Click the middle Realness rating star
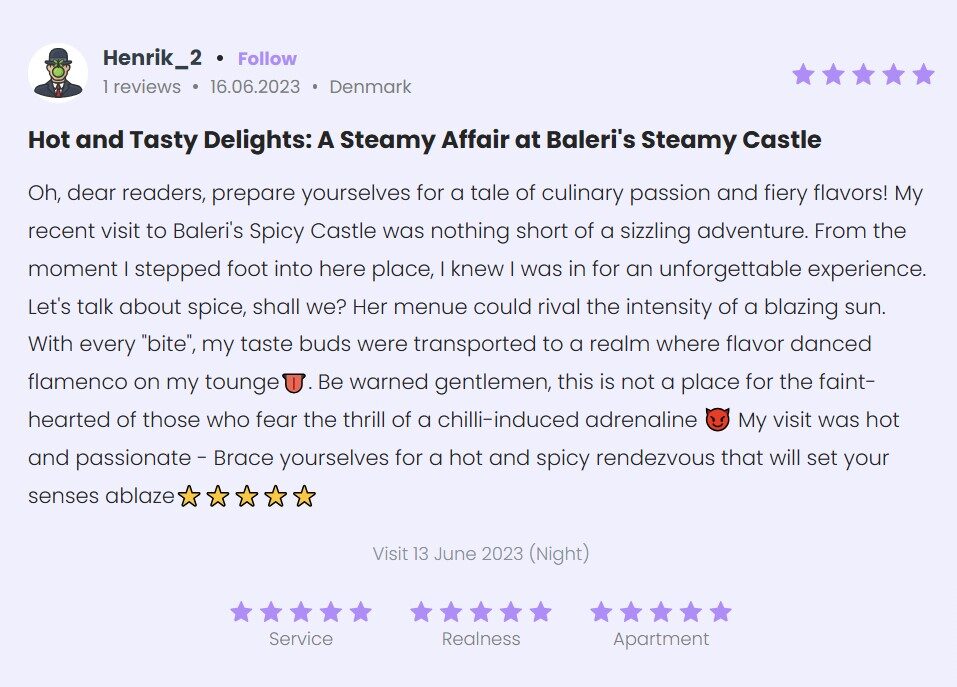Viewport: 957px width, 687px height. [481, 612]
